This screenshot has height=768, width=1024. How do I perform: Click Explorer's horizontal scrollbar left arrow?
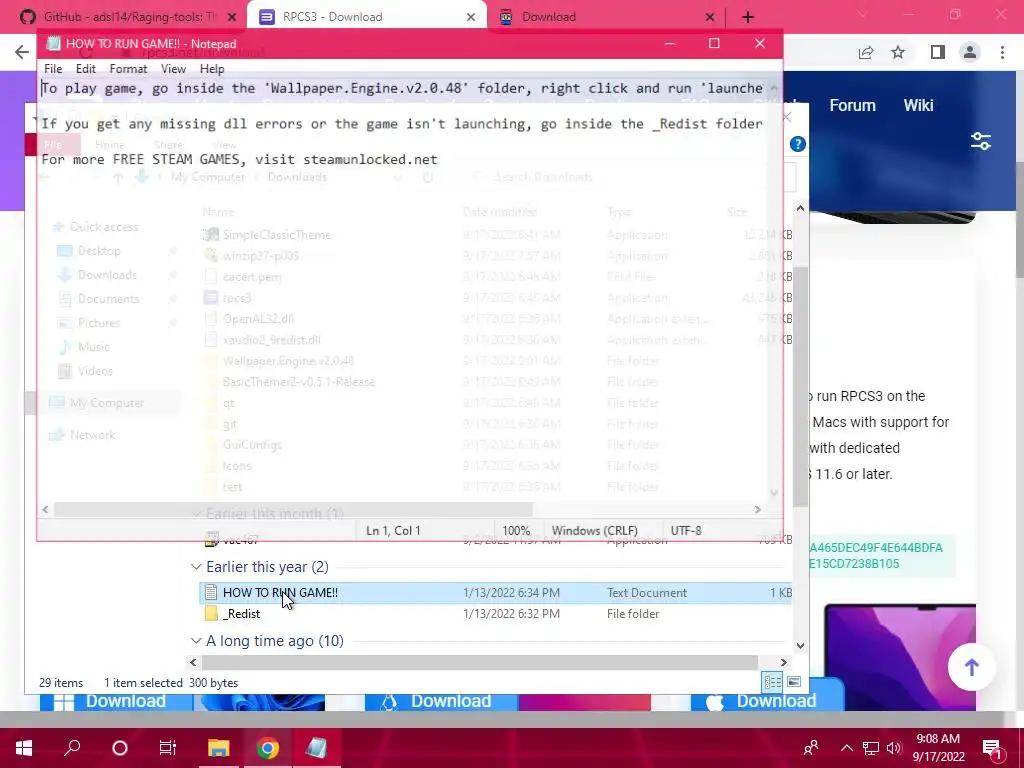(193, 662)
